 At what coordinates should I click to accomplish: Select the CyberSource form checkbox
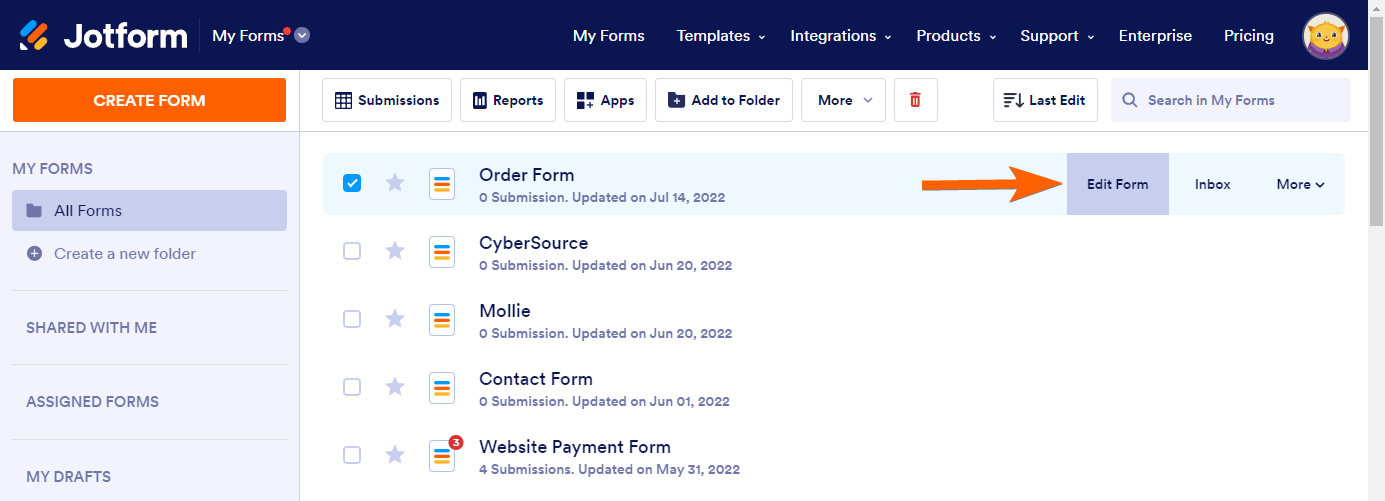tap(352, 251)
